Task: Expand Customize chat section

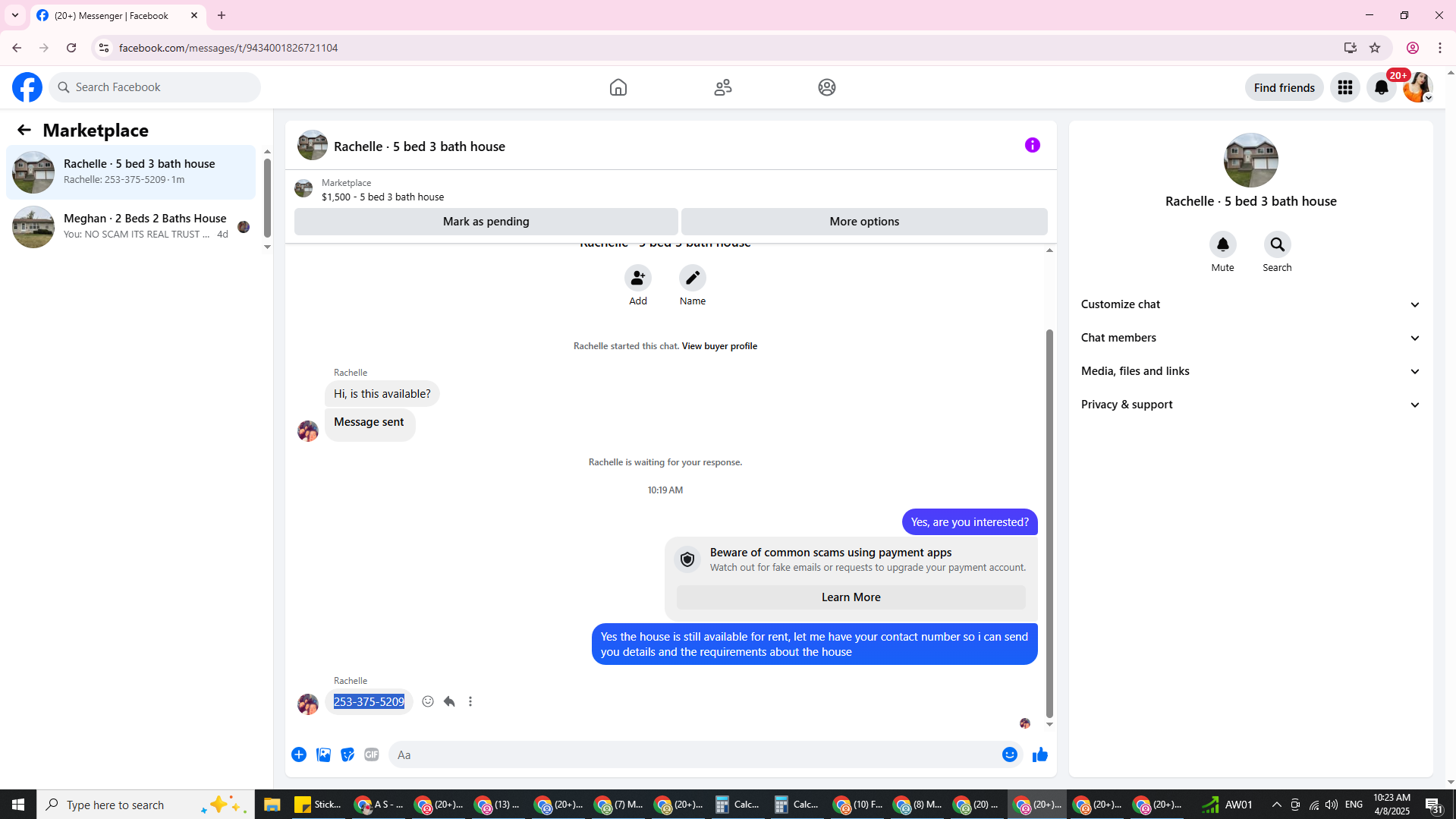Action: tap(1250, 304)
